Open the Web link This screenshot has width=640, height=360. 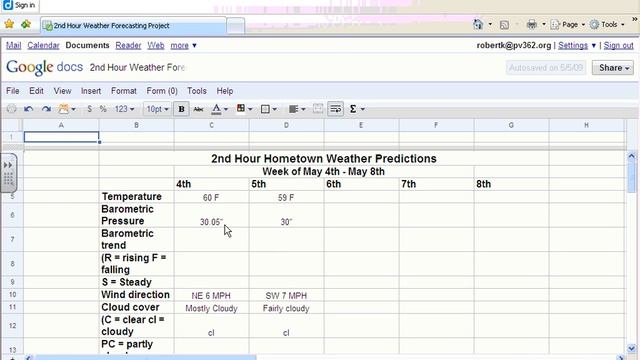point(156,45)
